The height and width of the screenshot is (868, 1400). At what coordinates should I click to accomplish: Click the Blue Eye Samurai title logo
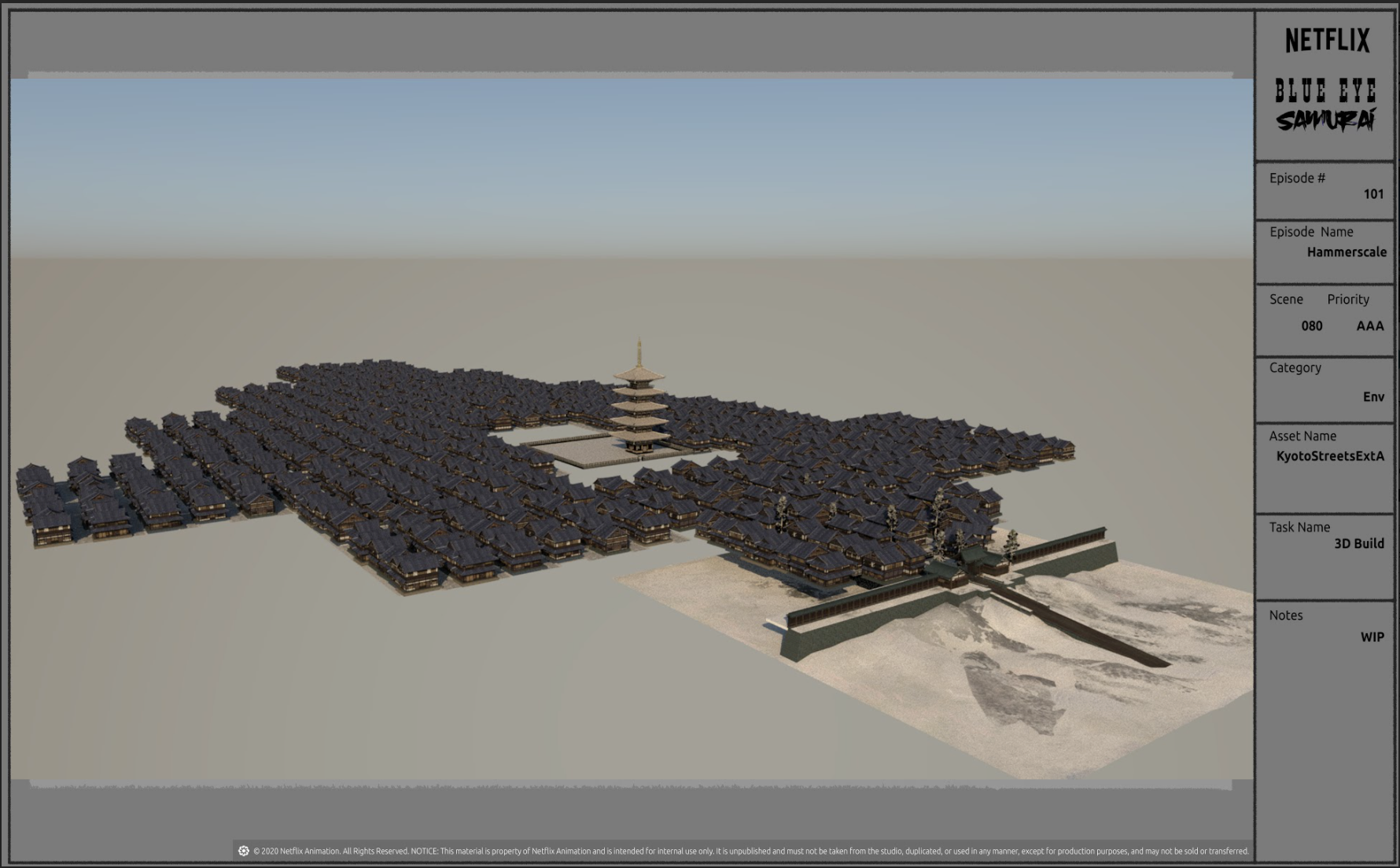(1326, 105)
